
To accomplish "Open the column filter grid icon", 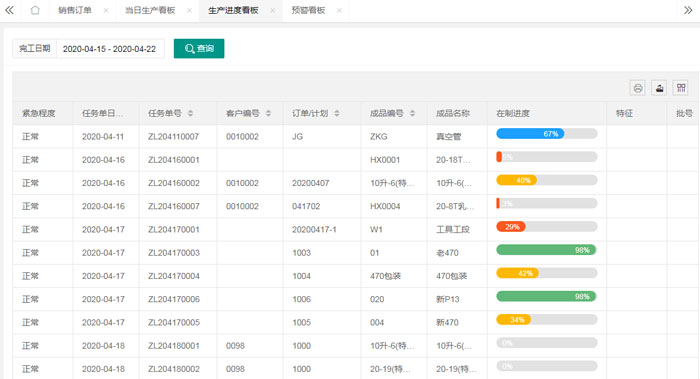I will 681,88.
